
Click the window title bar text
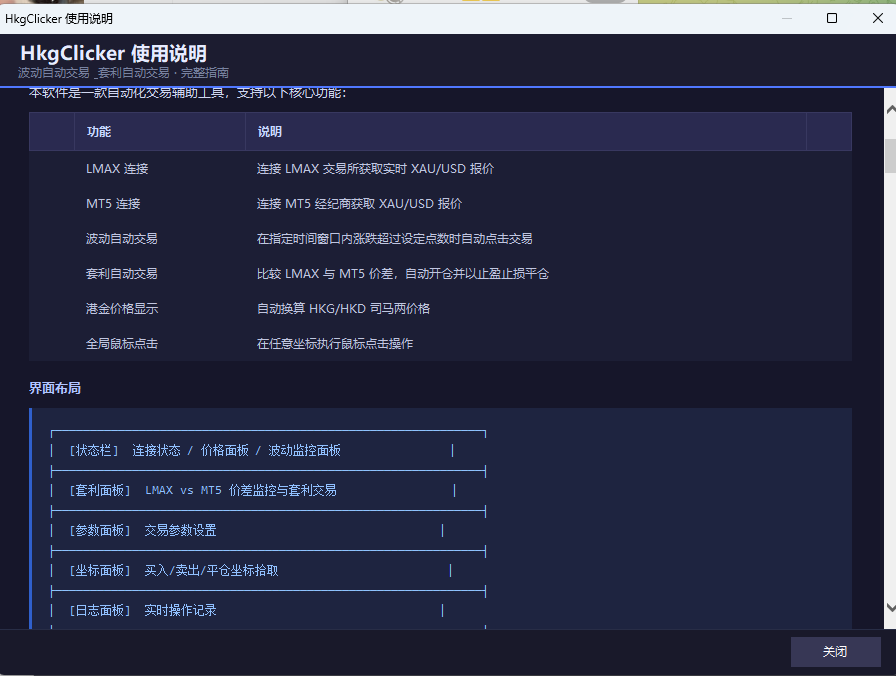tap(59, 19)
